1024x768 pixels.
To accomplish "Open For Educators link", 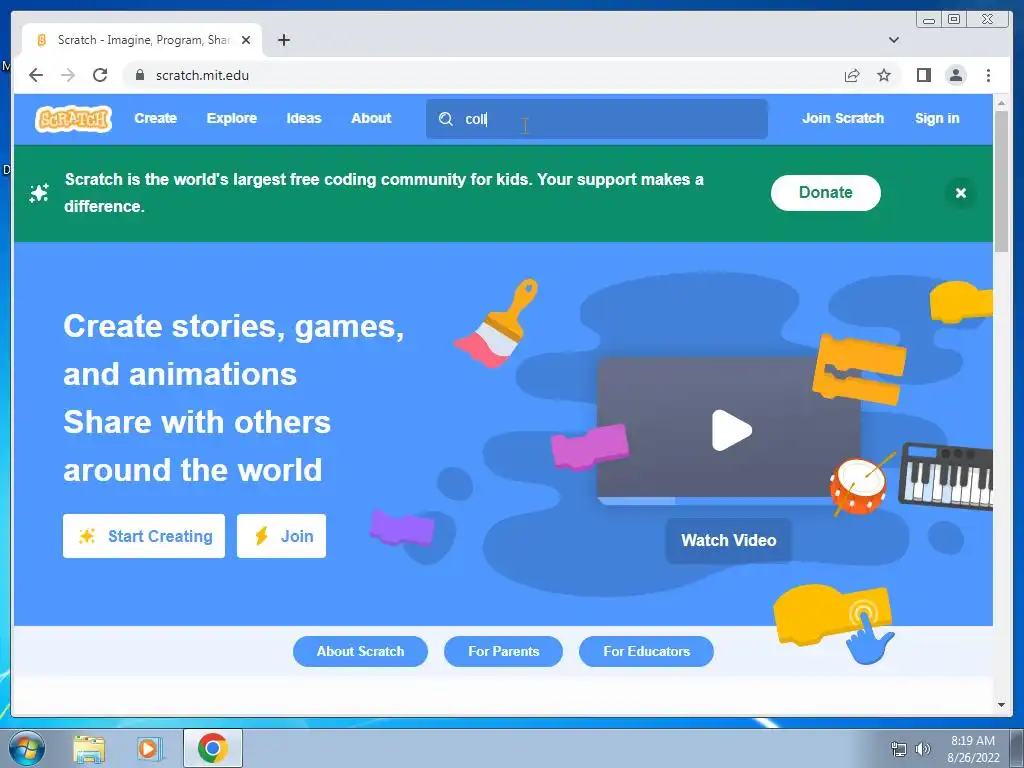I will tap(647, 652).
